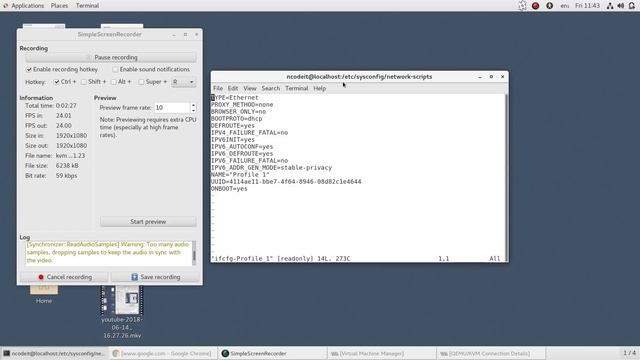Toggle the Ctrl + hotkey checkbox

point(57,82)
